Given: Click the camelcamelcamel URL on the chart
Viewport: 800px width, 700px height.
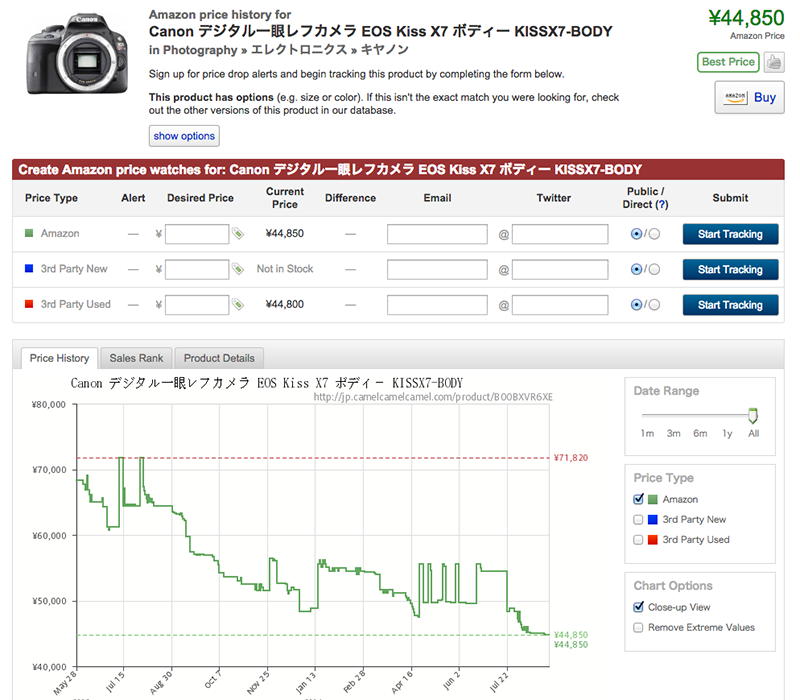Looking at the screenshot, I should coord(433,397).
